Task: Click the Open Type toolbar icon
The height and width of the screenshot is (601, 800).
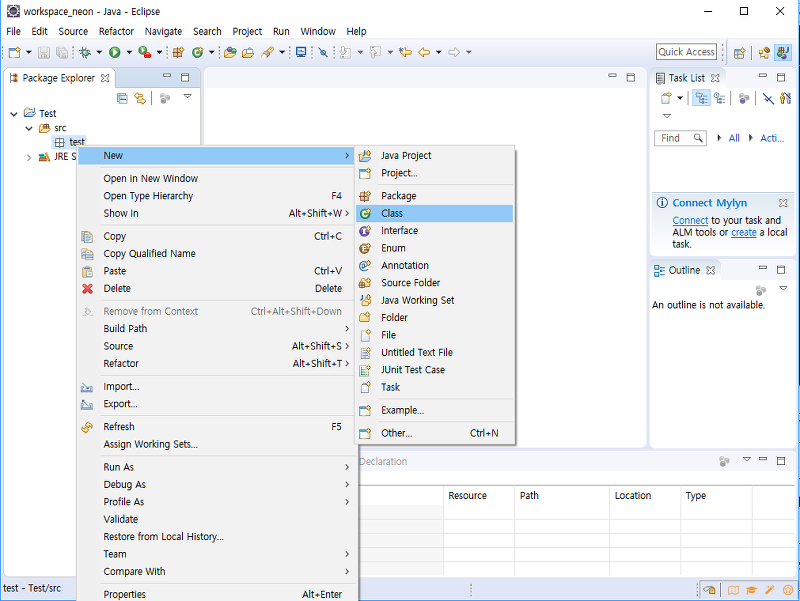Action: pos(230,52)
